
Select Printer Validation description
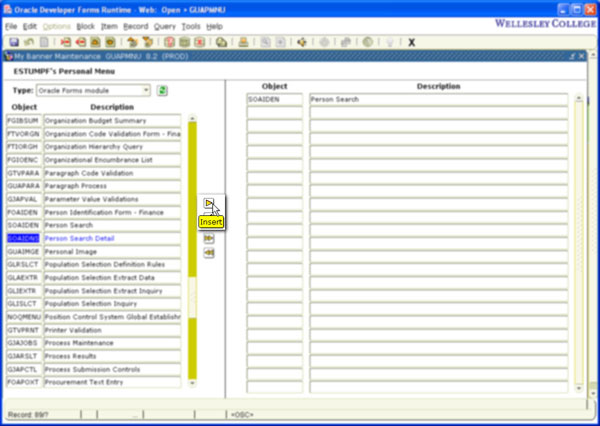pos(112,330)
